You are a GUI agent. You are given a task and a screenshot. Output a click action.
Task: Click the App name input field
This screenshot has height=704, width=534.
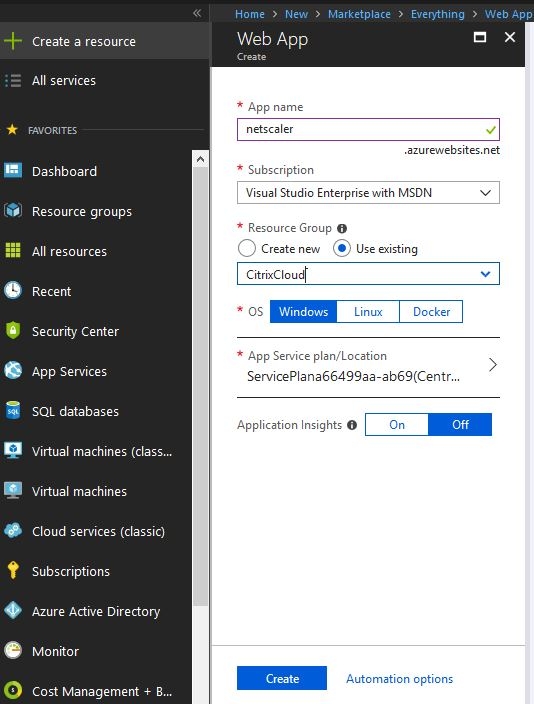368,129
